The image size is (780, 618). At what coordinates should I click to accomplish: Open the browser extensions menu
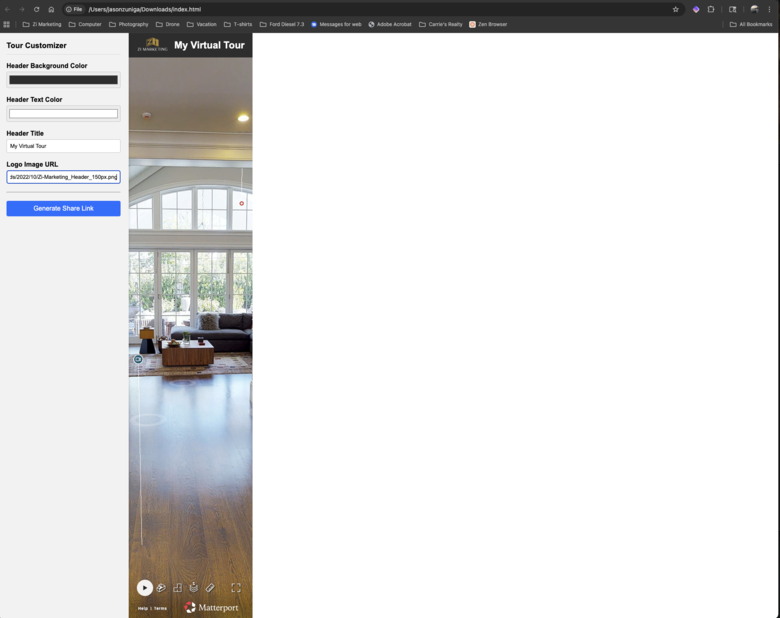coord(711,9)
